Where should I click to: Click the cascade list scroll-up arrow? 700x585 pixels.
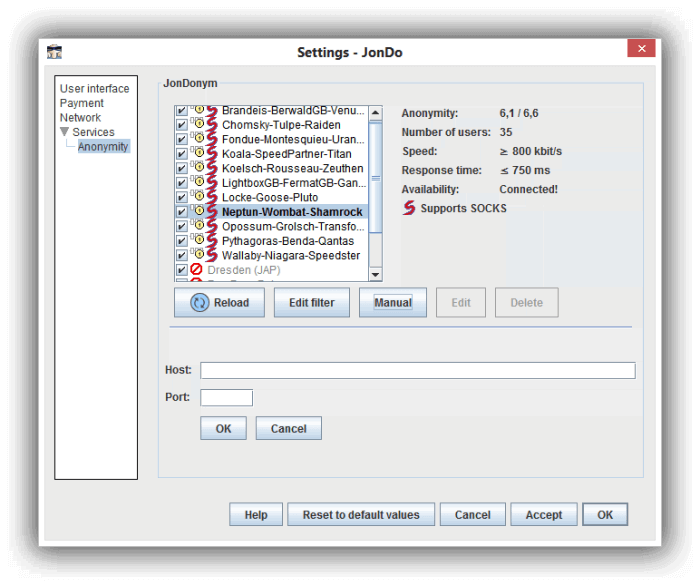(x=375, y=113)
